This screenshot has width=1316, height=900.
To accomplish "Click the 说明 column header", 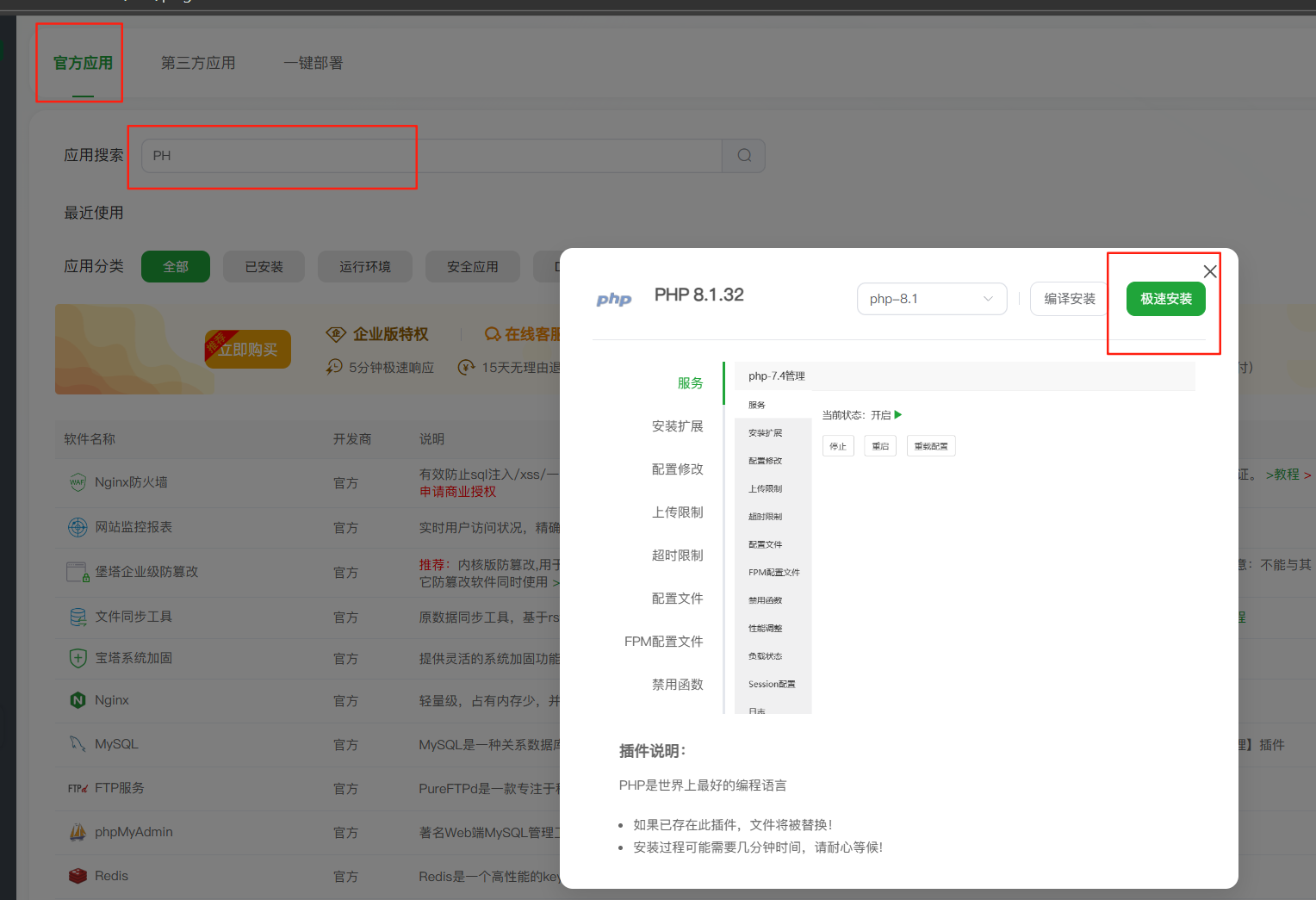I will (x=431, y=439).
